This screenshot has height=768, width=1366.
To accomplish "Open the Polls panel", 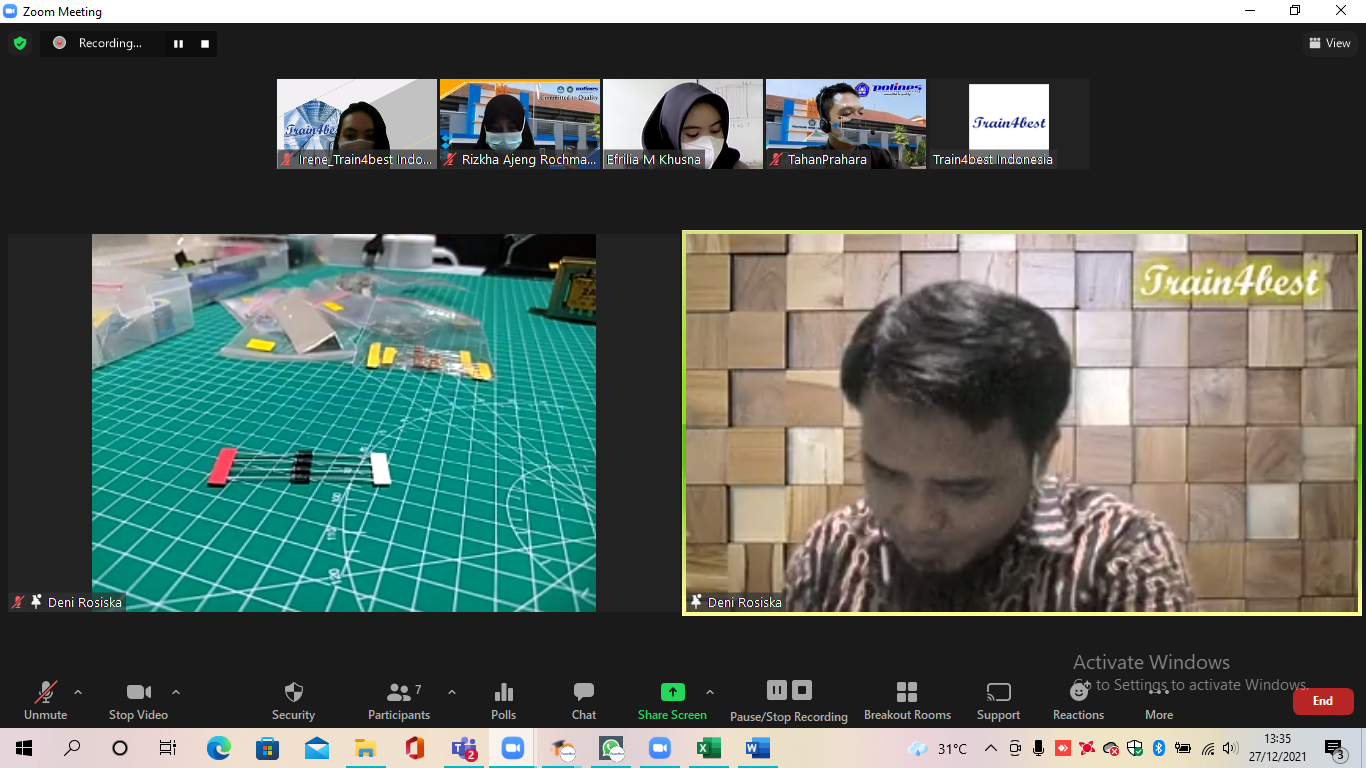I will pos(504,692).
